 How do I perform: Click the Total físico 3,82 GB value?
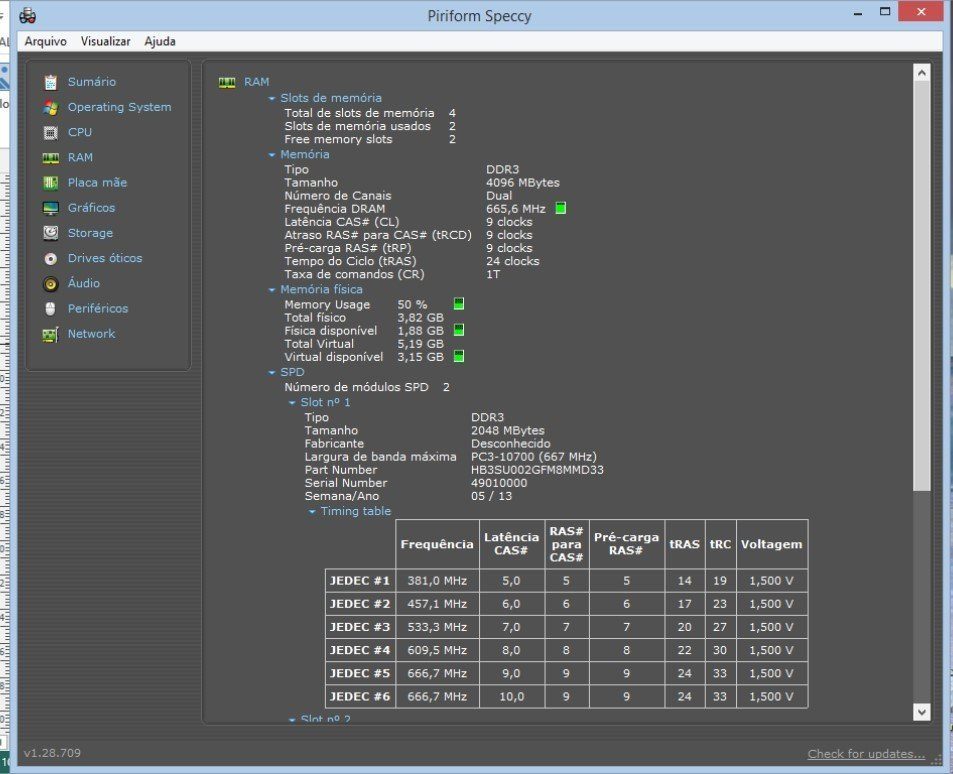421,318
